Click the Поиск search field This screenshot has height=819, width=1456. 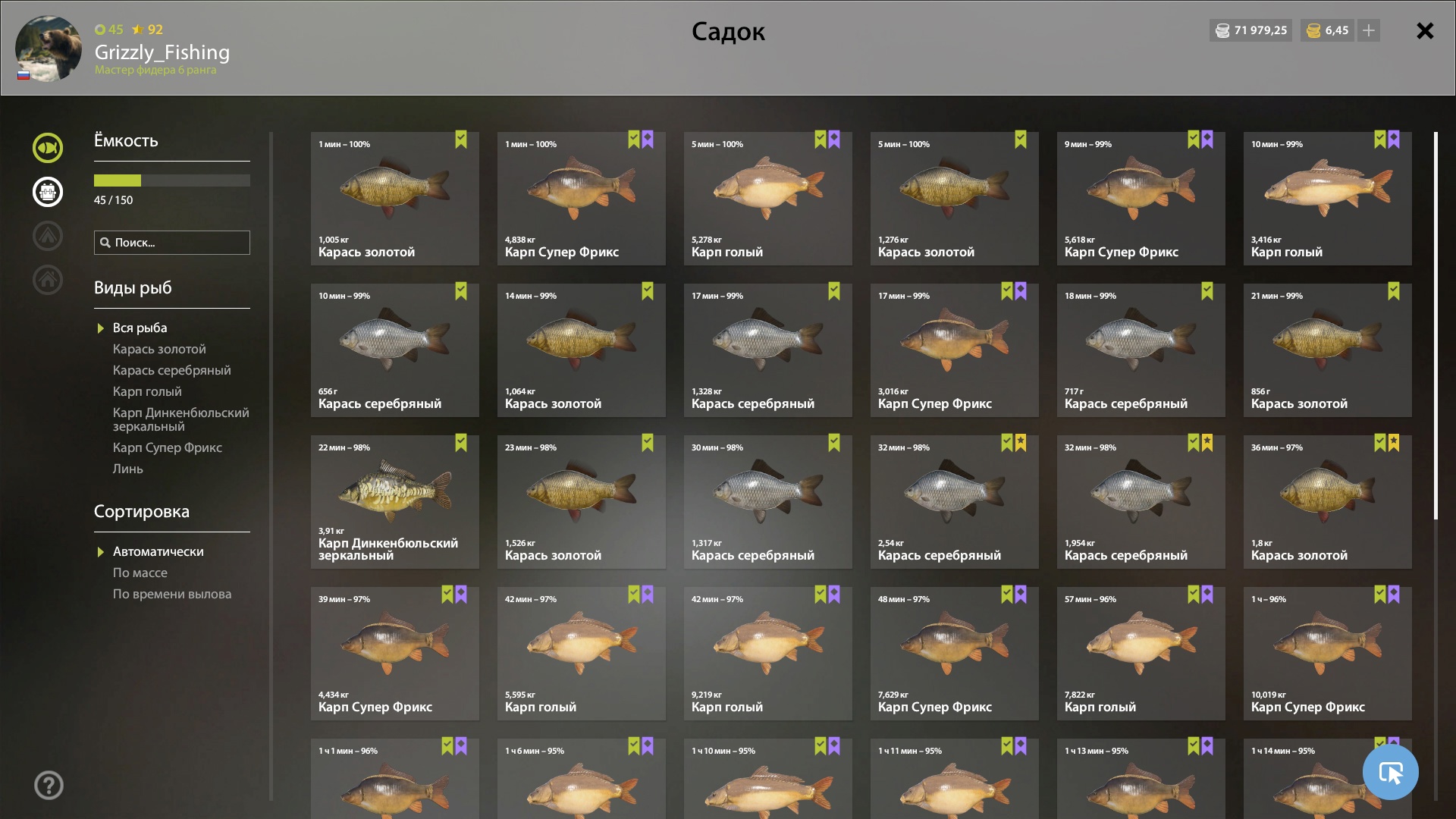pyautogui.click(x=172, y=243)
